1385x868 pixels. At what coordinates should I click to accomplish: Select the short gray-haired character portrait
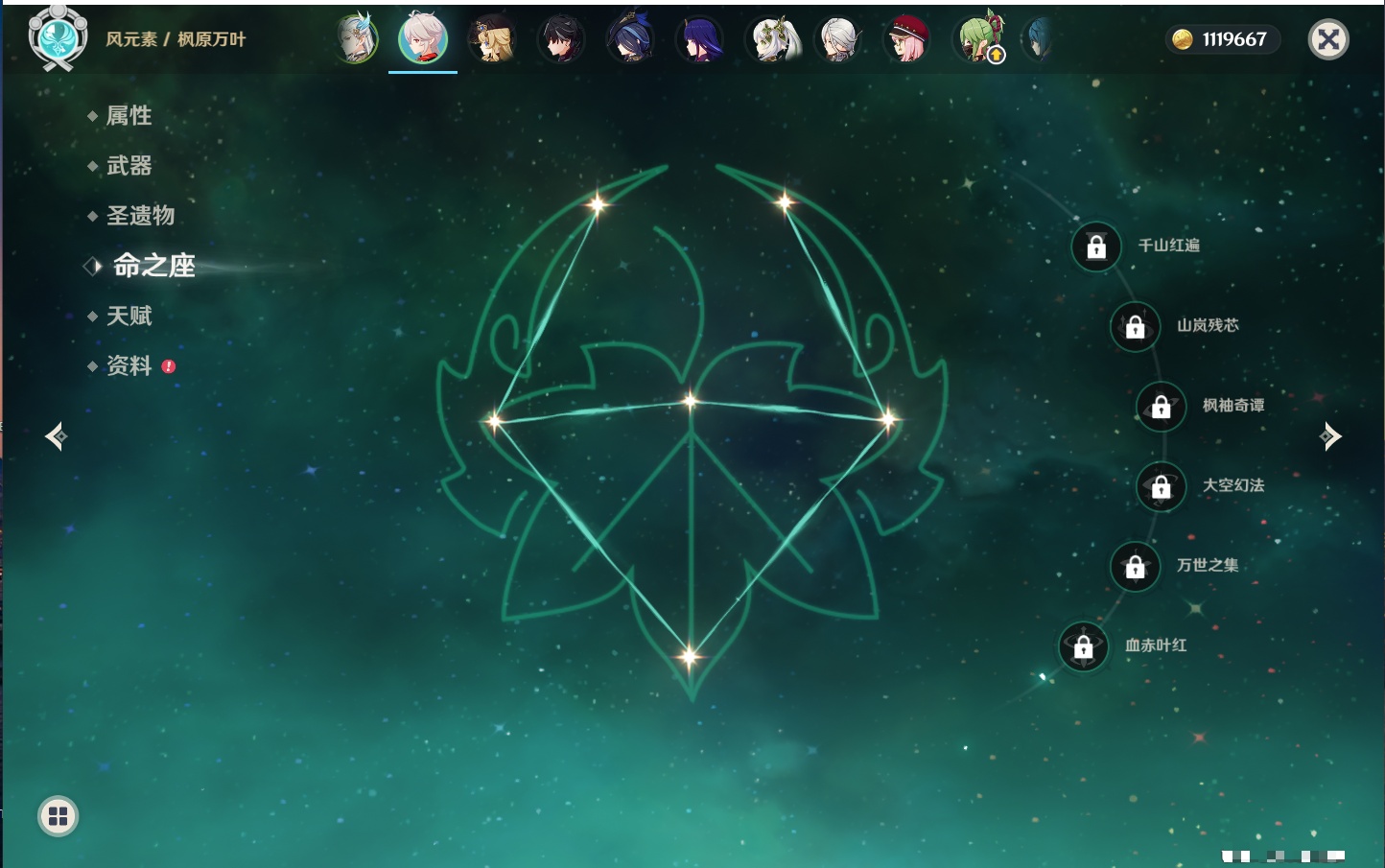click(x=838, y=39)
